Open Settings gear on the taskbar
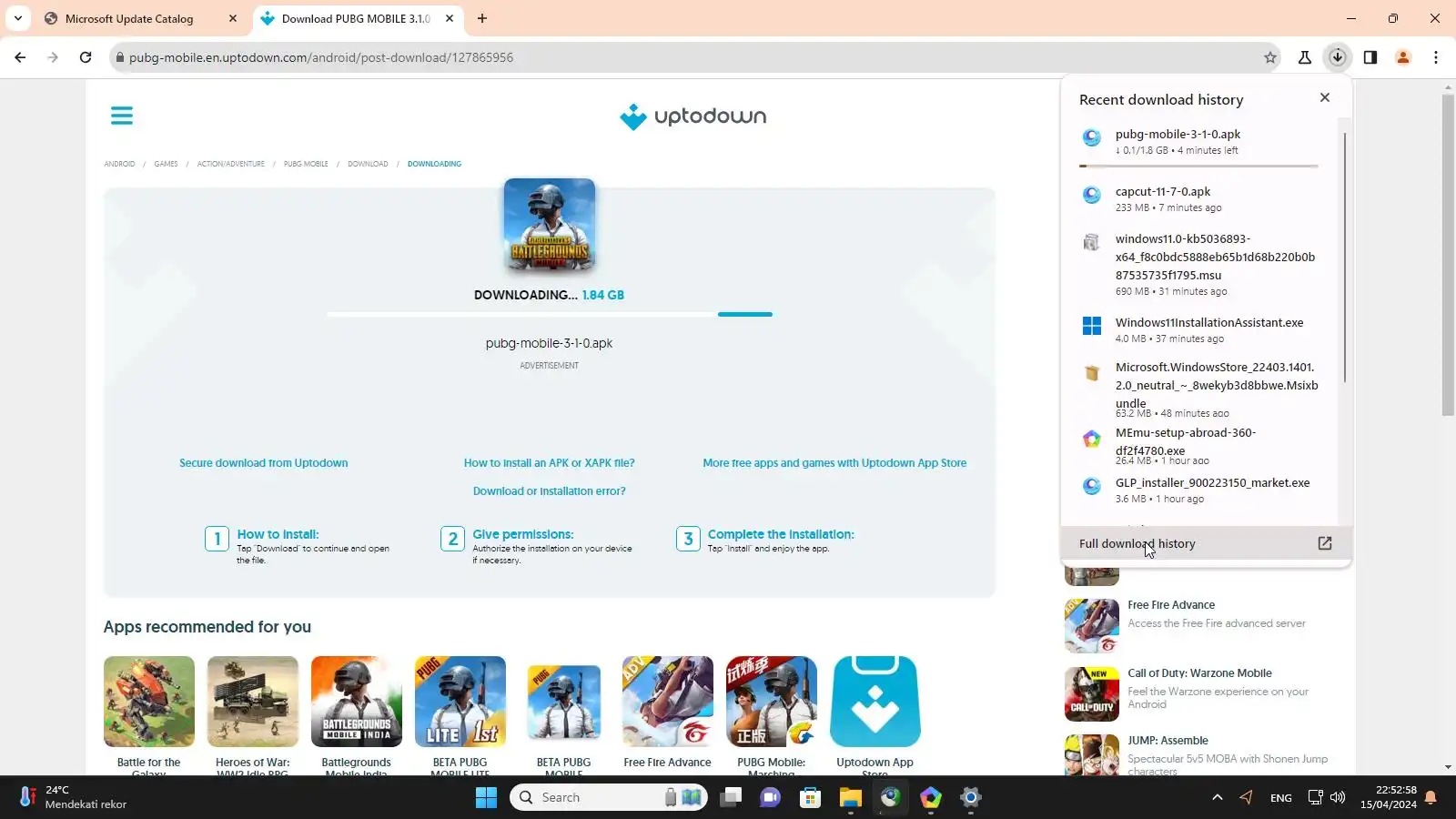Image resolution: width=1456 pixels, height=819 pixels. click(x=970, y=798)
